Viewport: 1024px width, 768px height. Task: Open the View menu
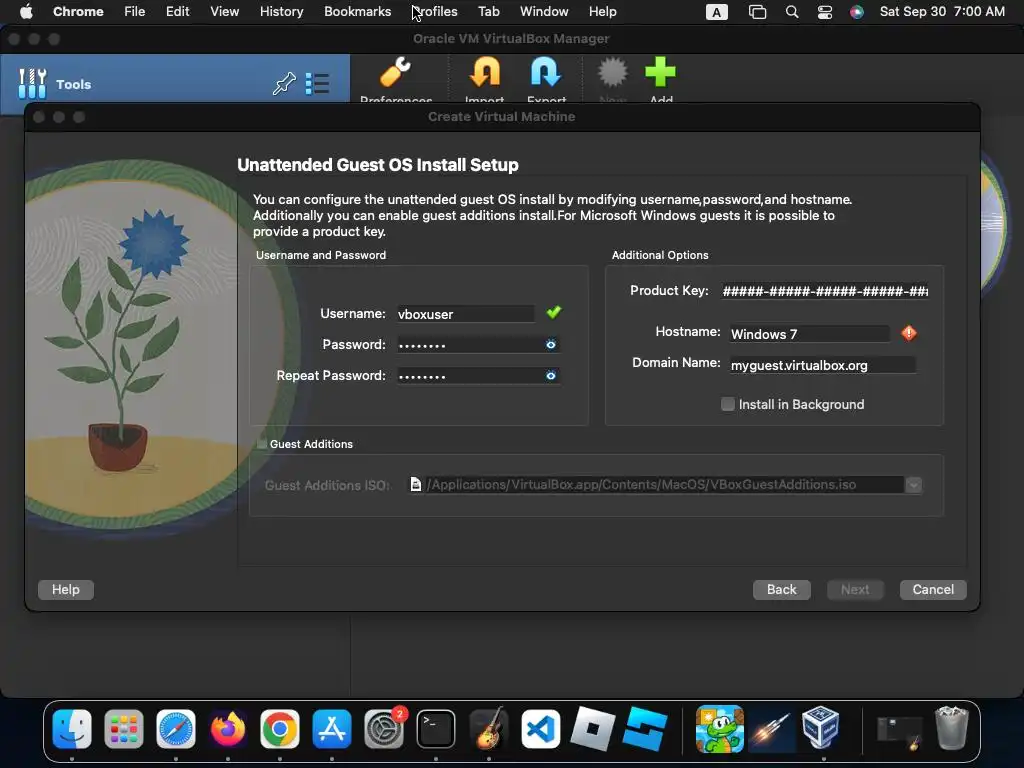pyautogui.click(x=224, y=12)
